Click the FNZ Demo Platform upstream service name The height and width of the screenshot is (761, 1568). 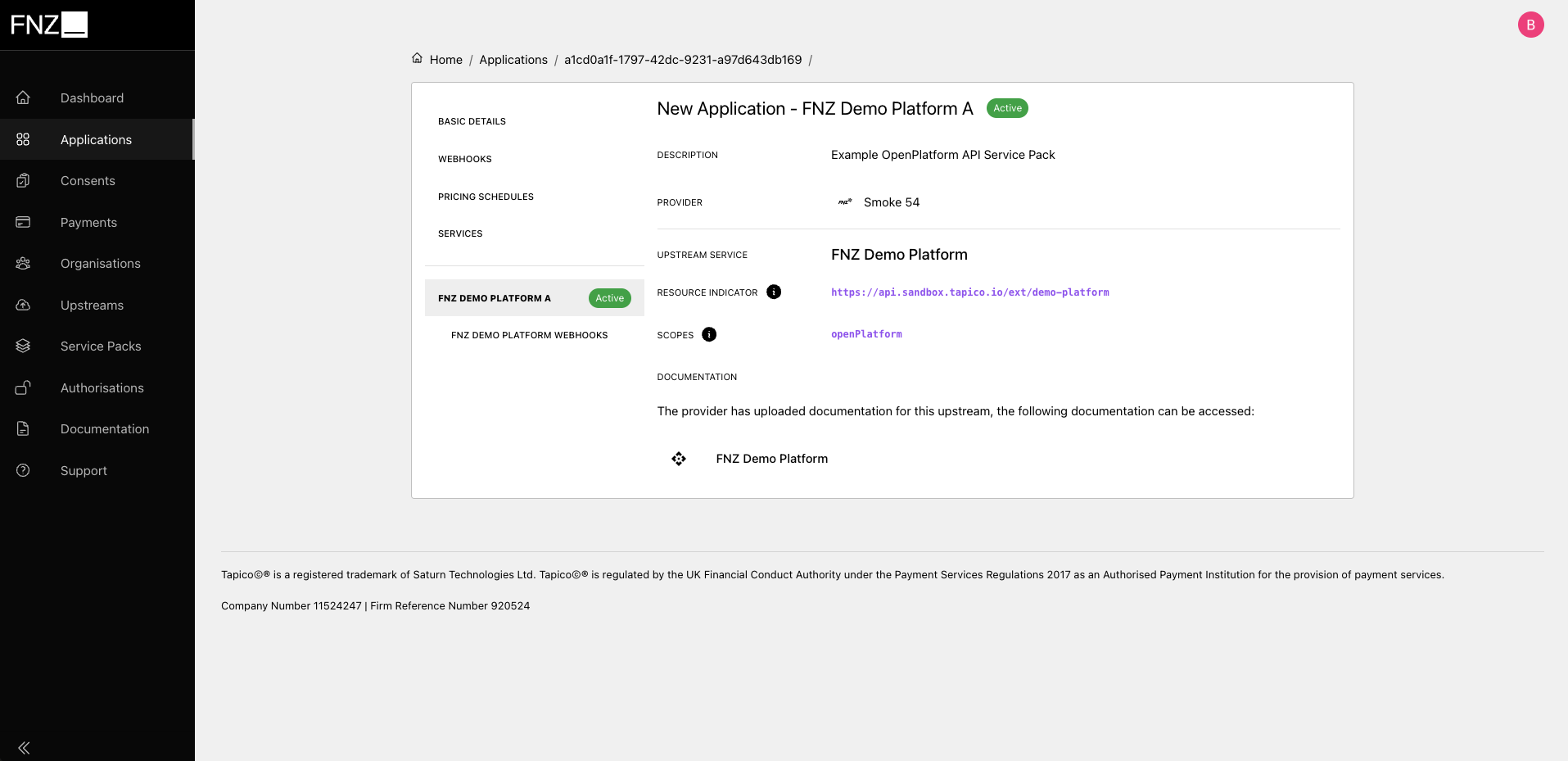pyautogui.click(x=899, y=255)
